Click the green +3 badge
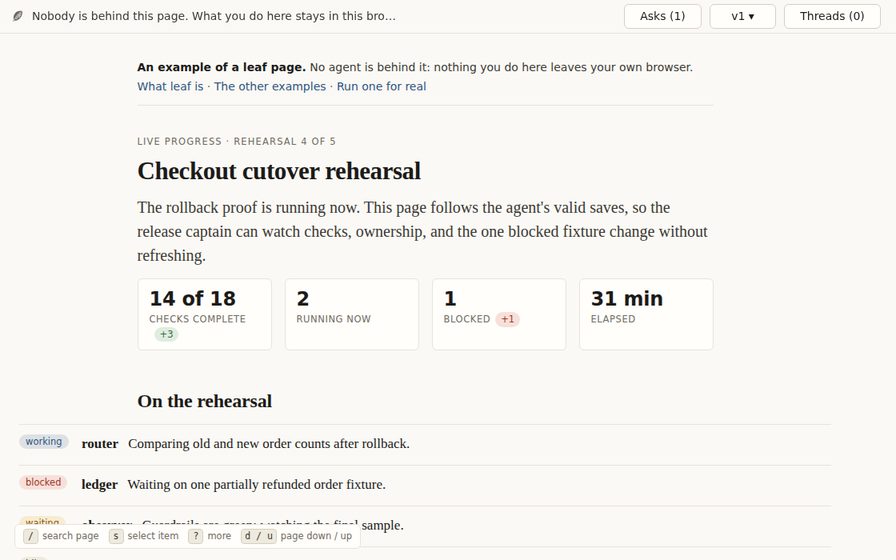This screenshot has width=896, height=560. 166,334
